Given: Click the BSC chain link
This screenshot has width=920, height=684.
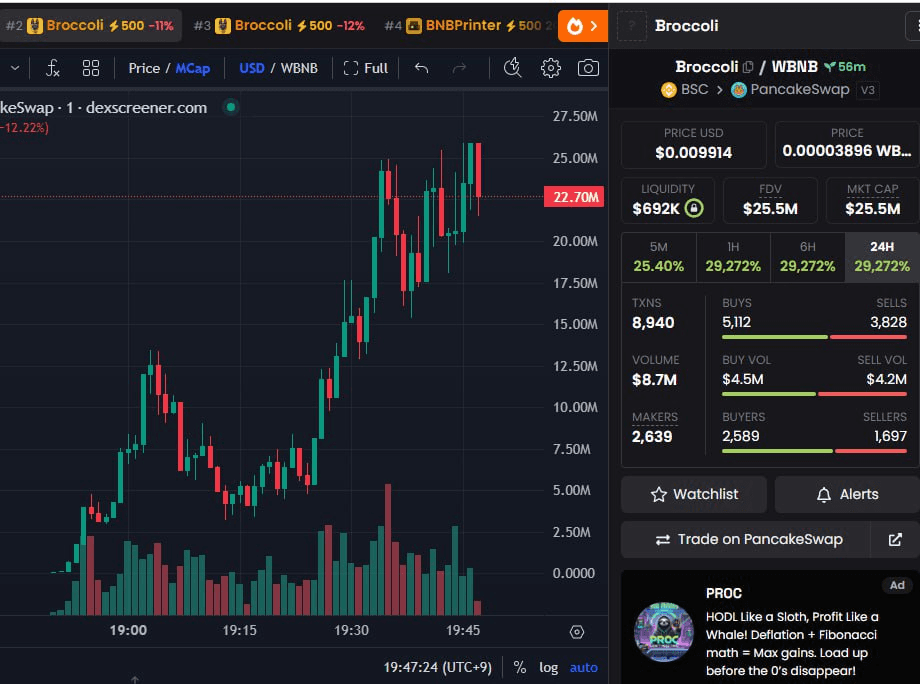Looking at the screenshot, I should tap(685, 90).
